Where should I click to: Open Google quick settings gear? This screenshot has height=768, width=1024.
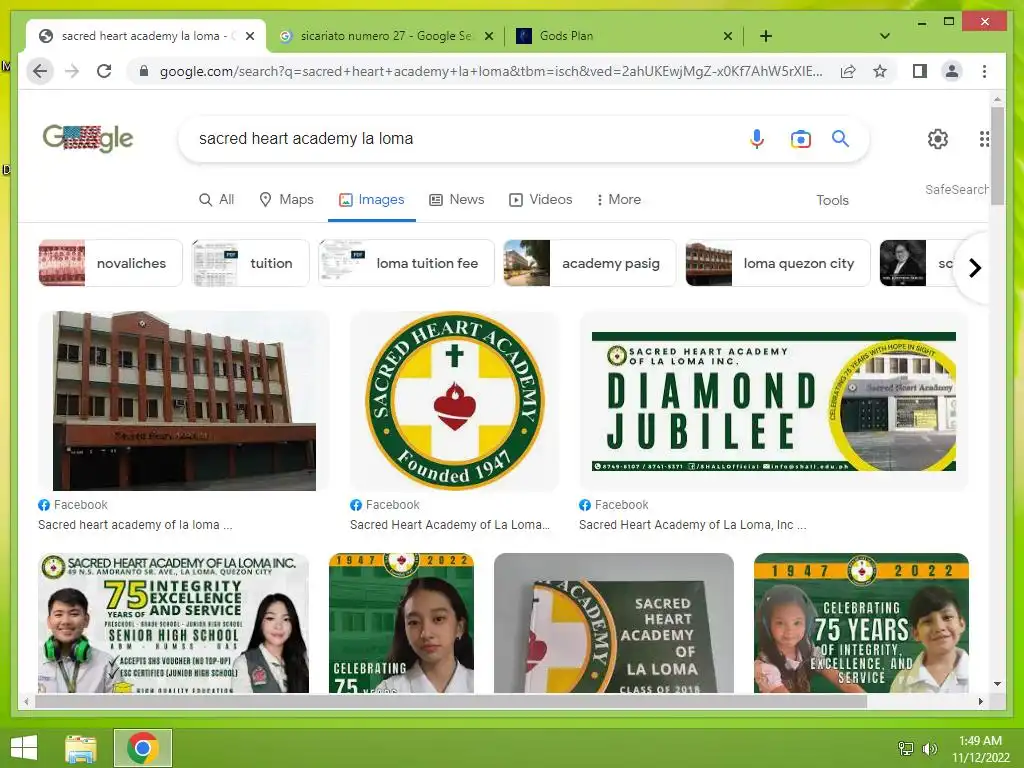[x=938, y=138]
